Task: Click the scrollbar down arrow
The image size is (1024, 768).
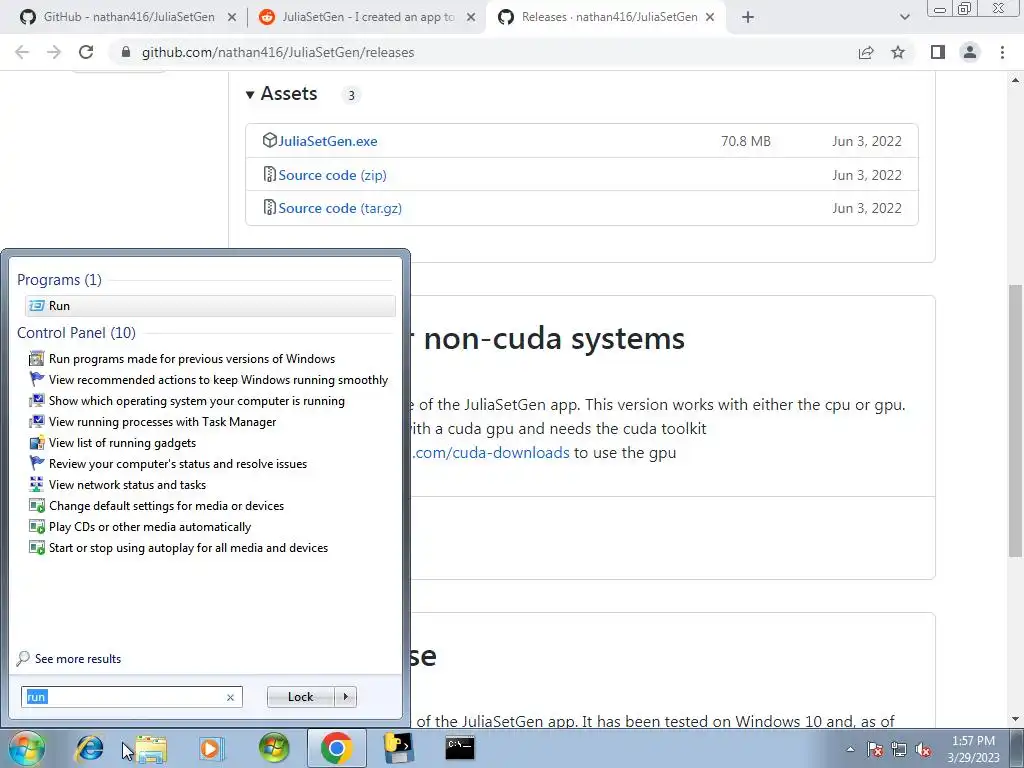Action: coord(1016,719)
